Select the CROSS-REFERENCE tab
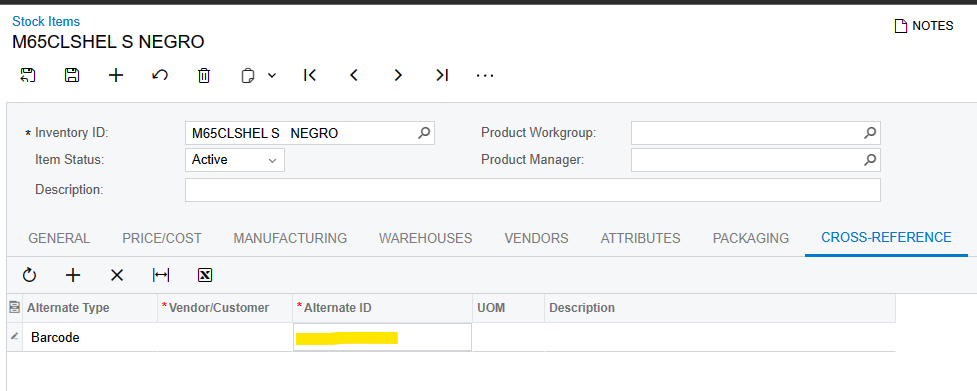 (886, 237)
